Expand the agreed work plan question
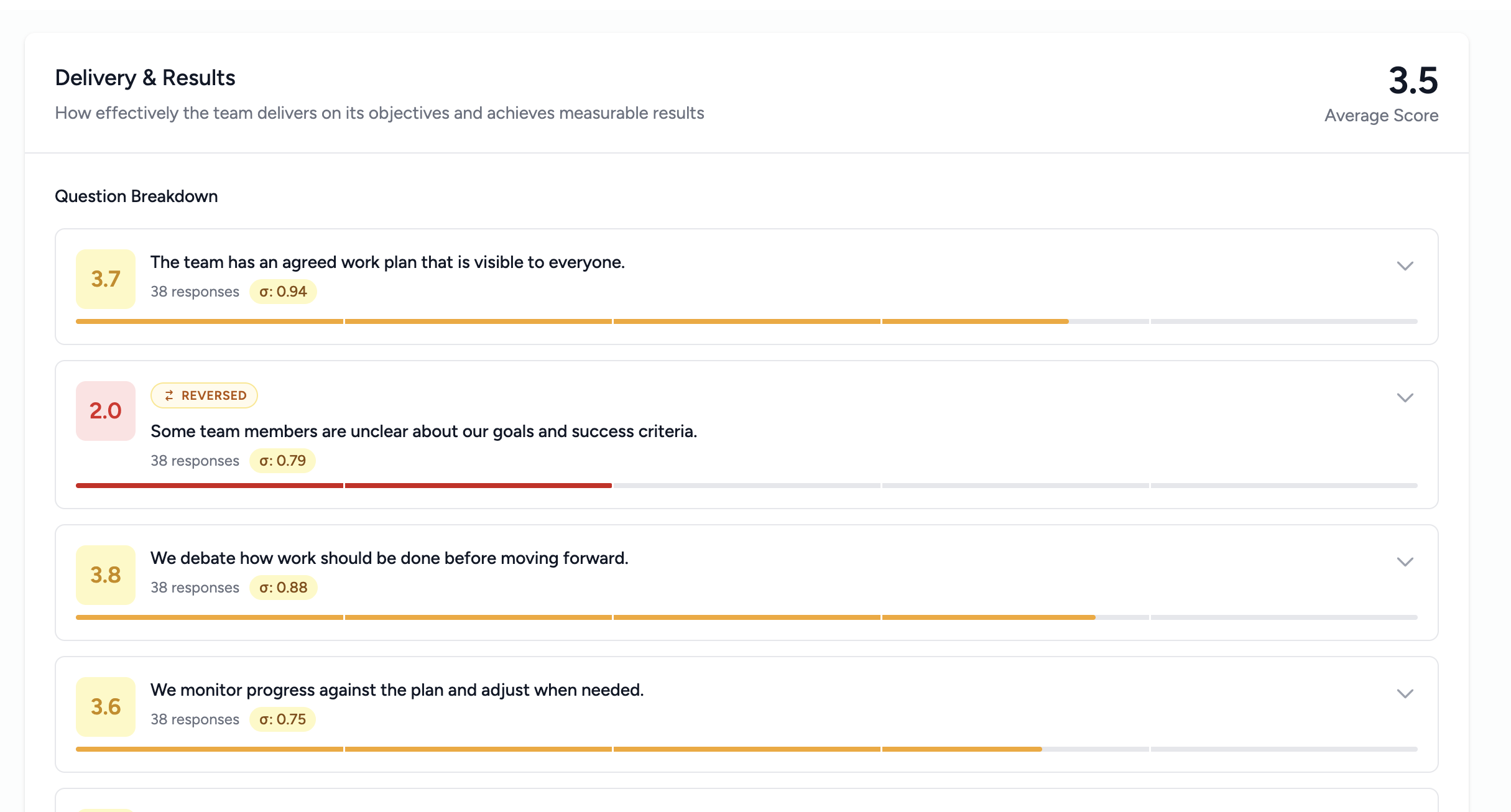This screenshot has width=1511, height=812. click(1405, 266)
